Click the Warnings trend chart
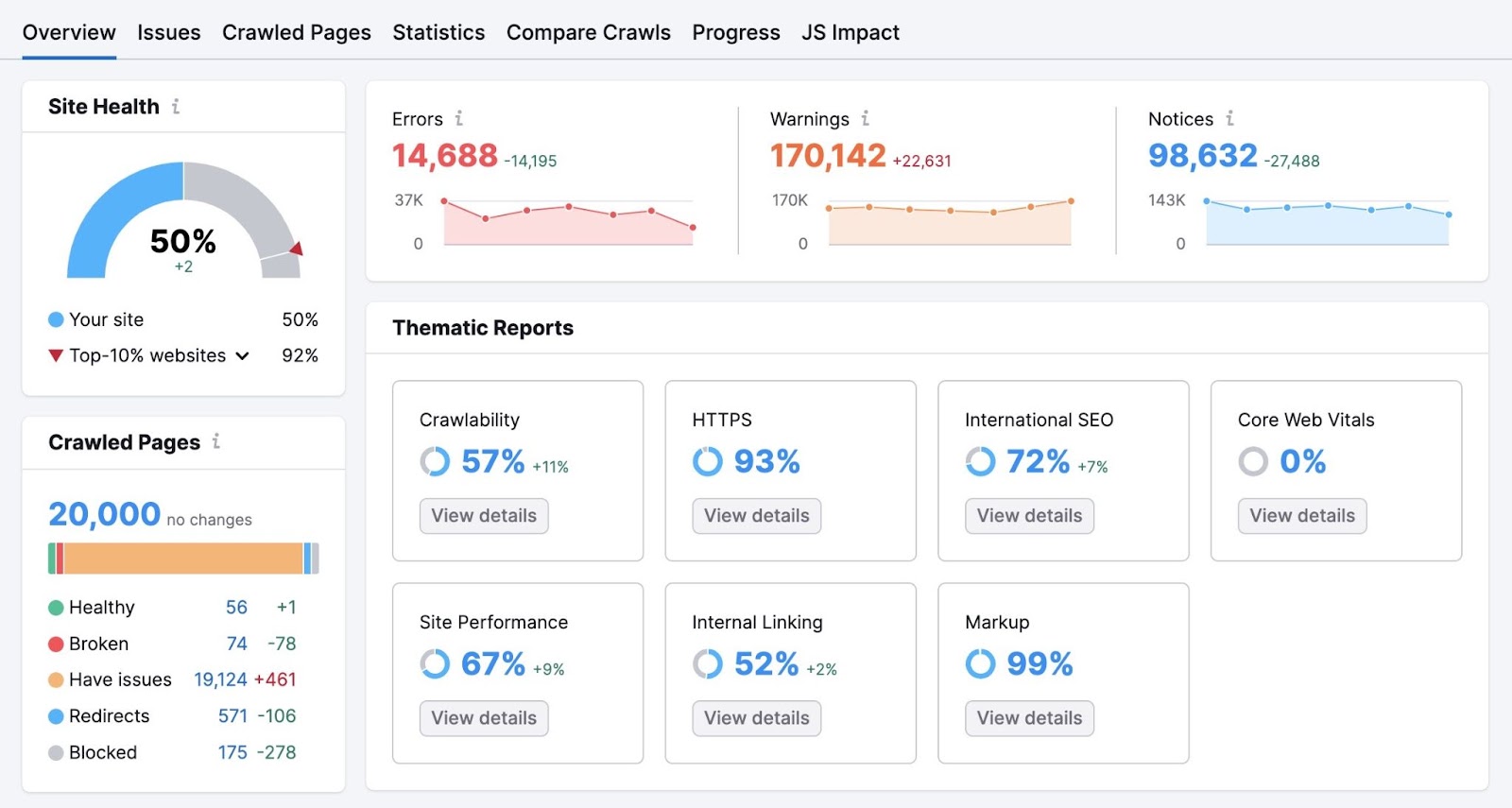 point(949,222)
